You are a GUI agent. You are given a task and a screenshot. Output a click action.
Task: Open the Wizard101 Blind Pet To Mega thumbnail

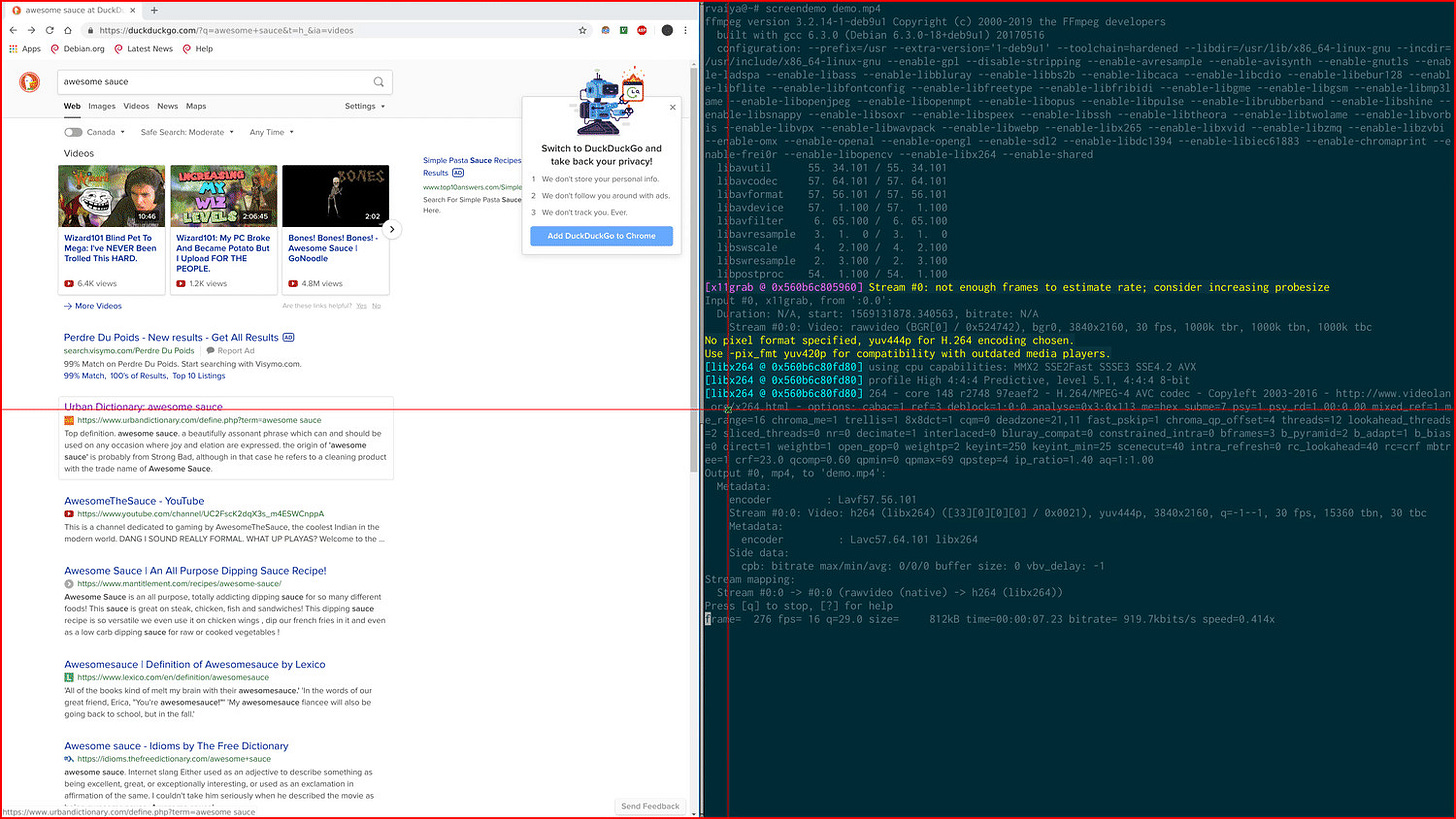[x=111, y=196]
